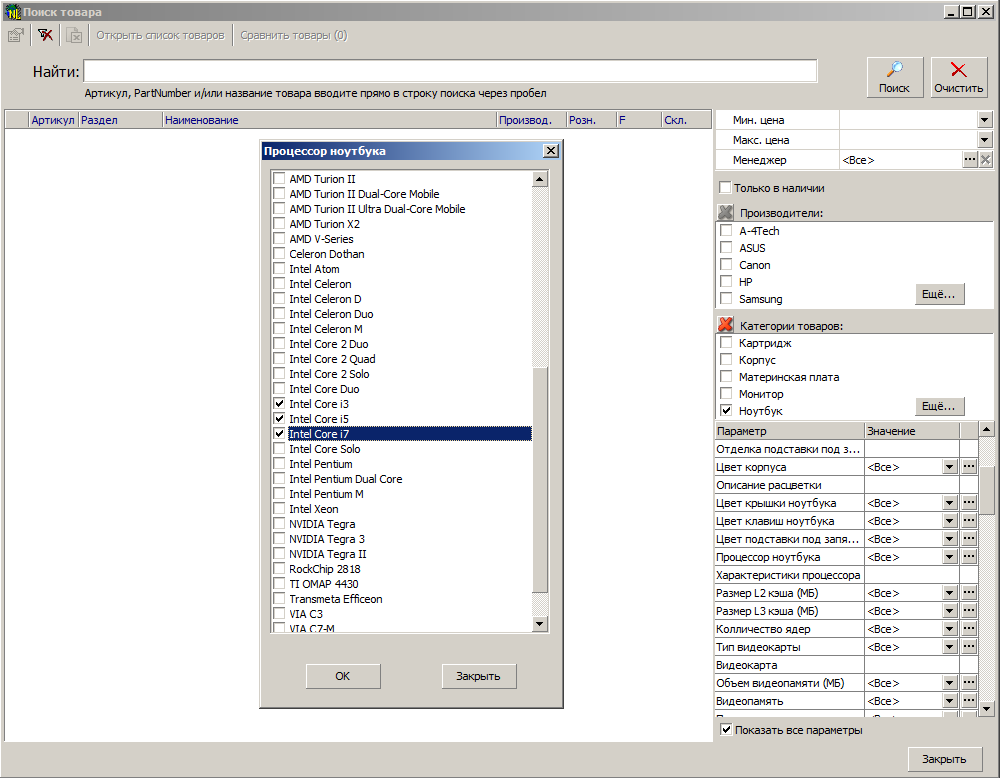Open the Цвет крышки ноутбука dropdown

click(950, 503)
